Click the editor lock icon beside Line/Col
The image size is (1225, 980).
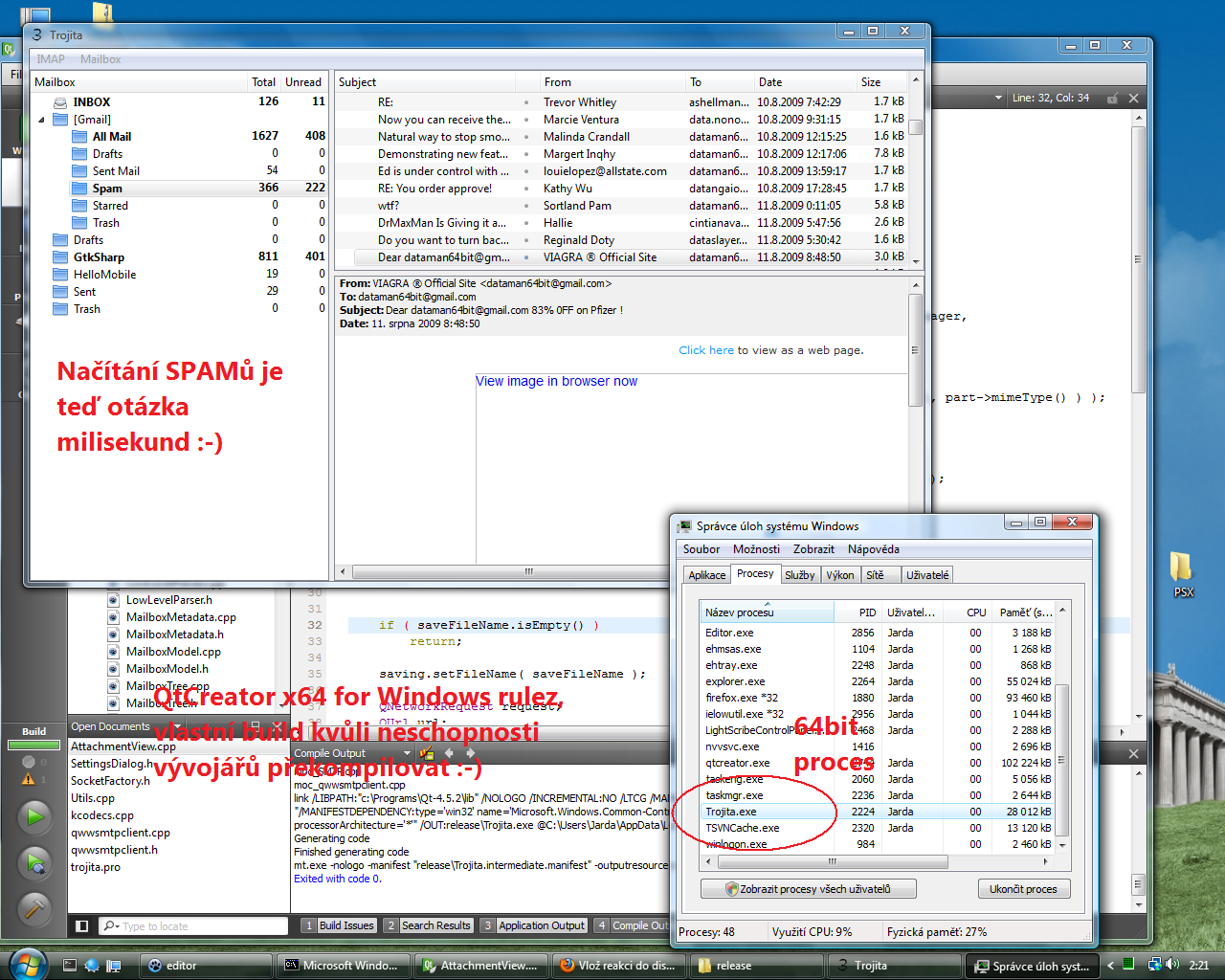1112,98
